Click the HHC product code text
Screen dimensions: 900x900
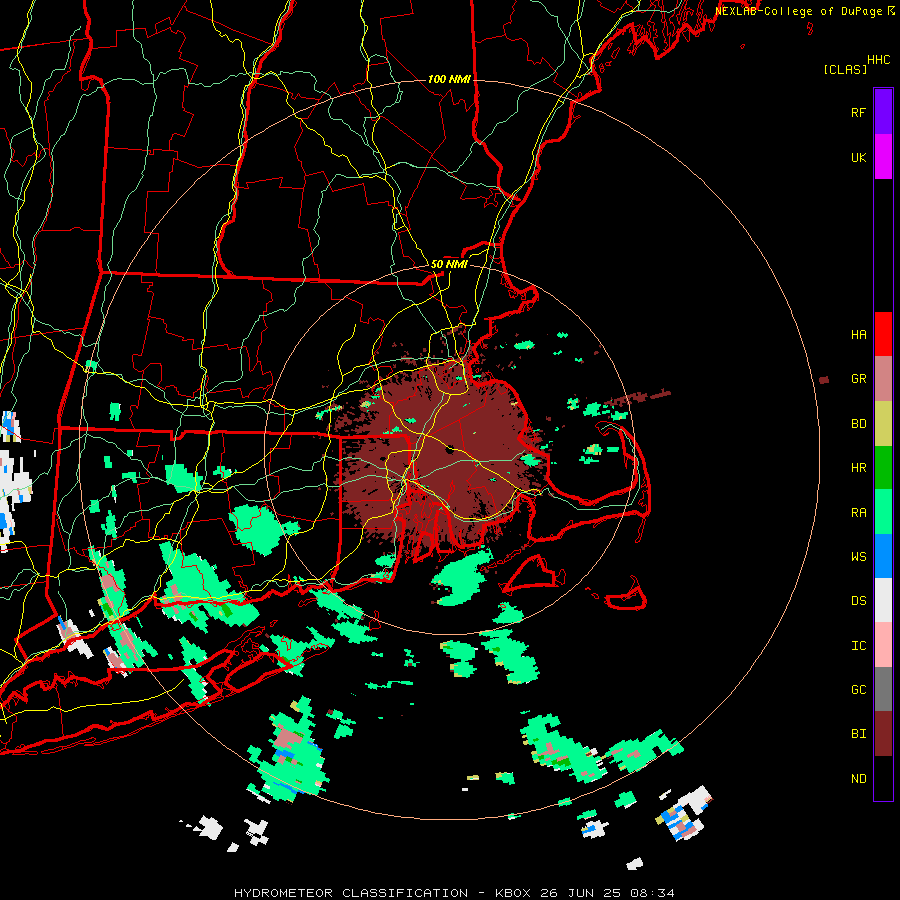pyautogui.click(x=879, y=60)
